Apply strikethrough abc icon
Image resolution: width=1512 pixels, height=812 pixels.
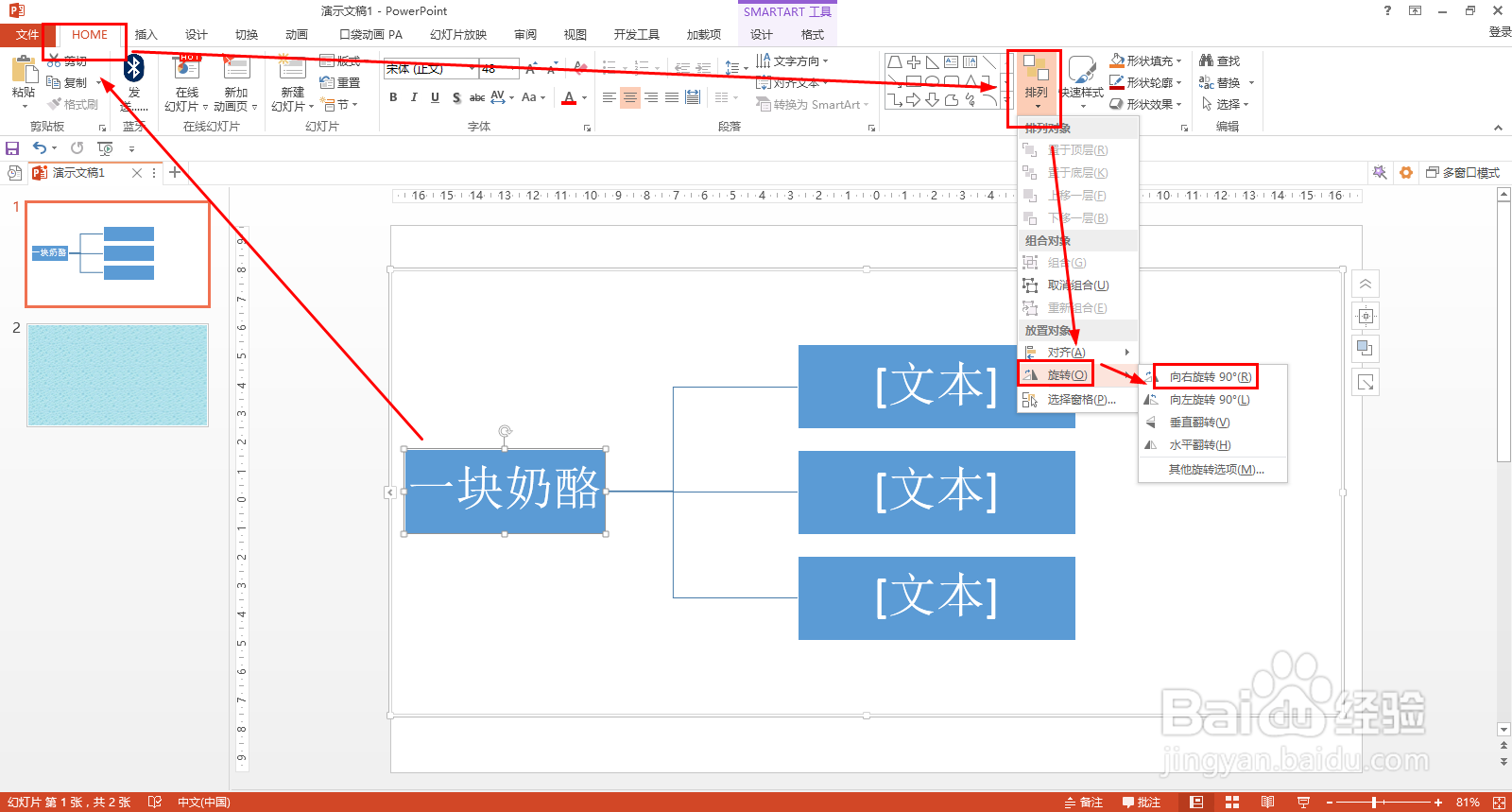(x=477, y=97)
